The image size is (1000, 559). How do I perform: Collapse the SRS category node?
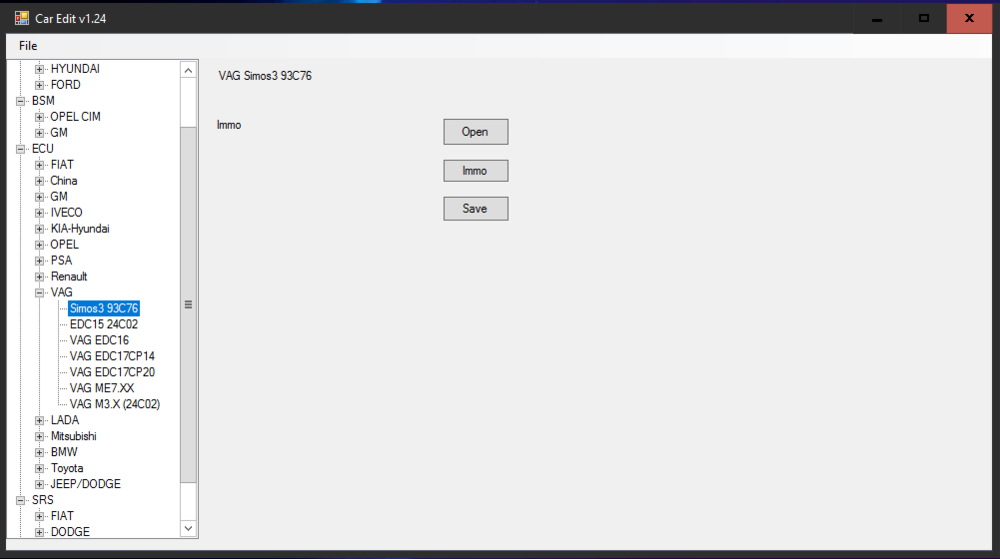click(20, 500)
